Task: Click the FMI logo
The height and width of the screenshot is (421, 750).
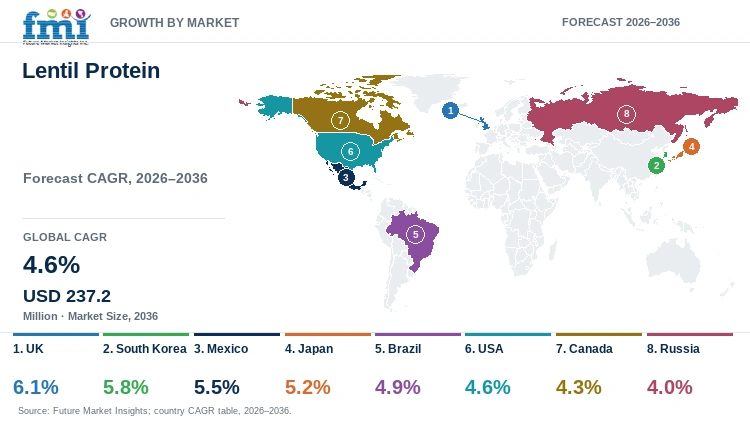Action: coord(56,27)
